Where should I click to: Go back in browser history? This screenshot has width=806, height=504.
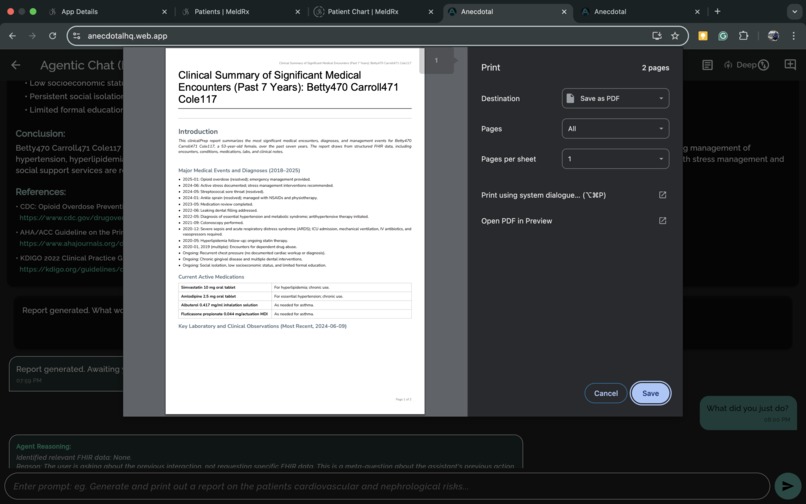tap(12, 35)
